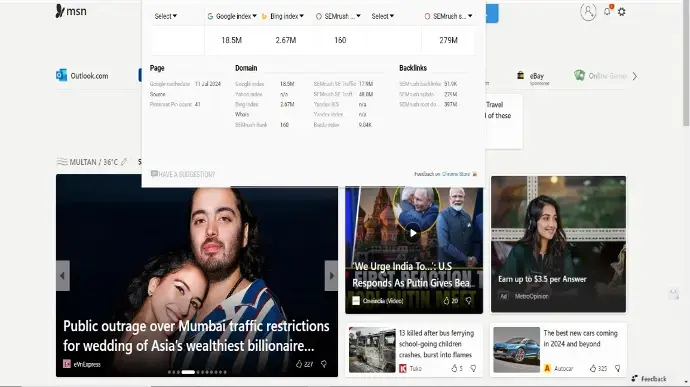This screenshot has height=387, width=690.
Task: Open the Outlook.com shortcut
Action: tap(82, 76)
